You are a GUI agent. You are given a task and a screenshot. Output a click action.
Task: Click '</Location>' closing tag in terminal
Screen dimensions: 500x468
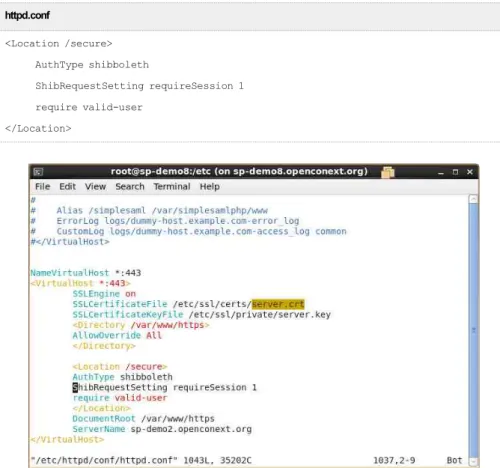click(101, 408)
